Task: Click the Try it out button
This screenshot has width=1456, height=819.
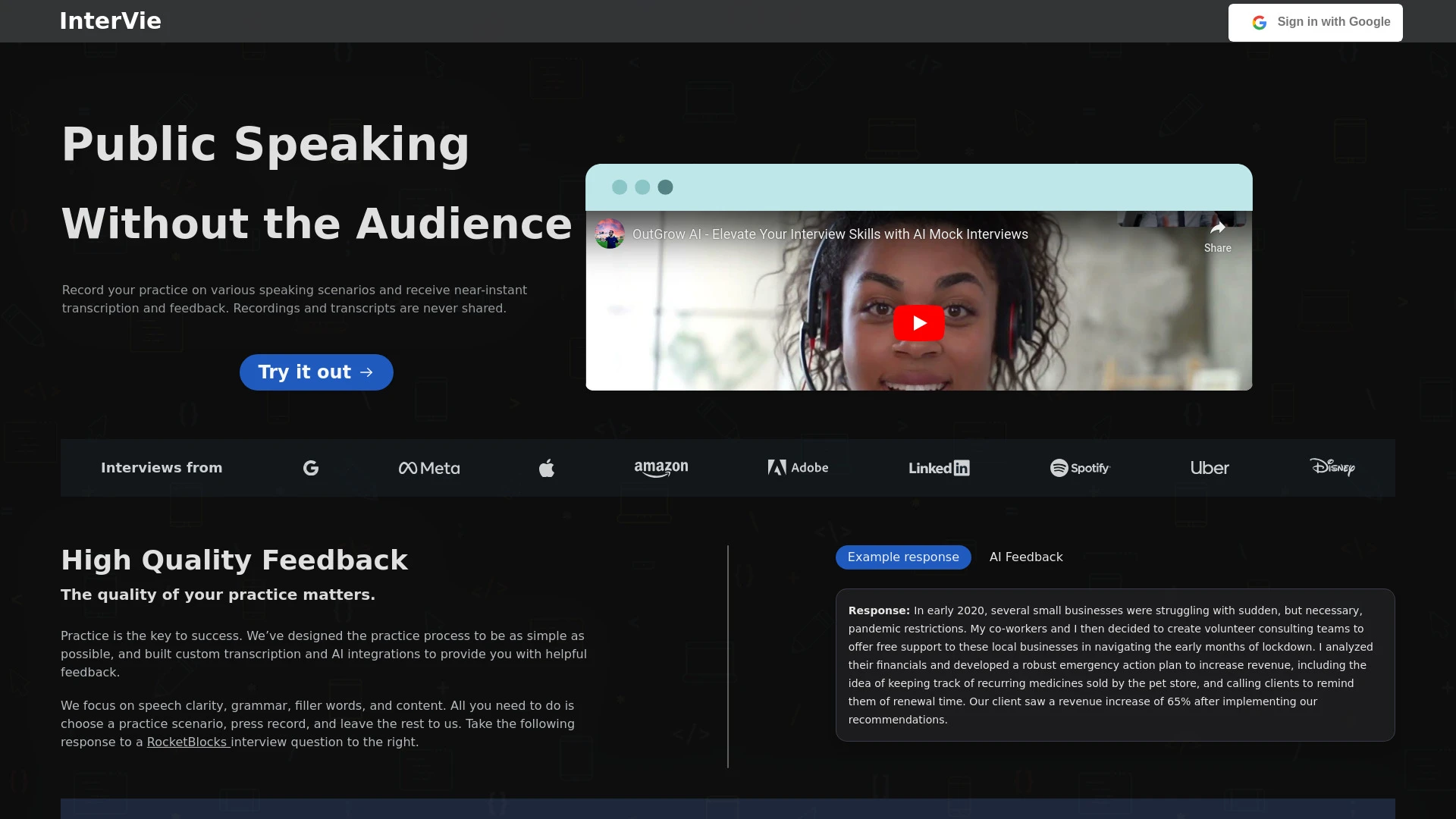Action: (316, 372)
